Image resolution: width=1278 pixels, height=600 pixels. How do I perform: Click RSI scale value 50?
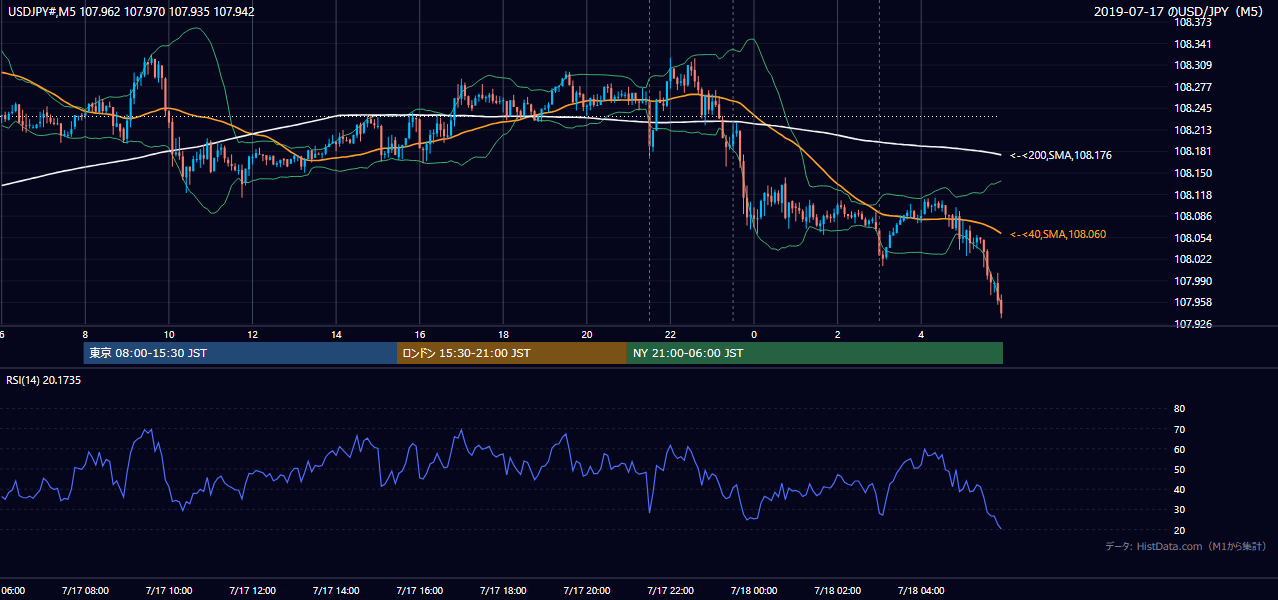tap(1179, 469)
